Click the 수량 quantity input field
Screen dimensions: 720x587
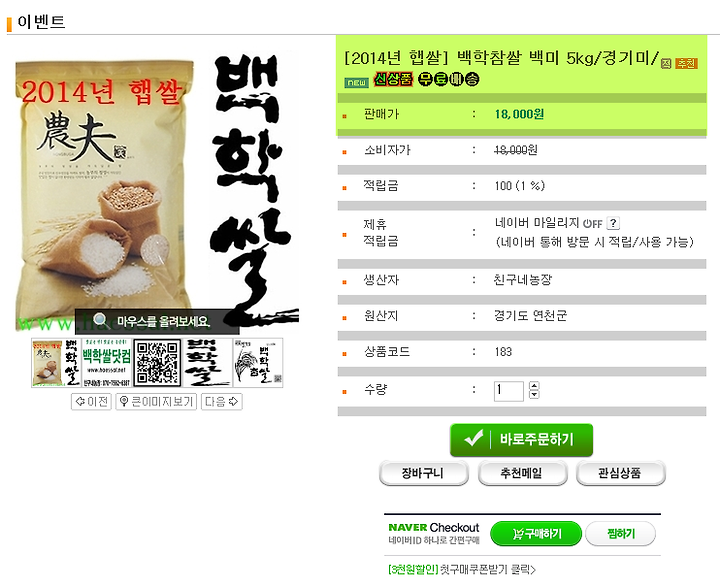(x=508, y=391)
